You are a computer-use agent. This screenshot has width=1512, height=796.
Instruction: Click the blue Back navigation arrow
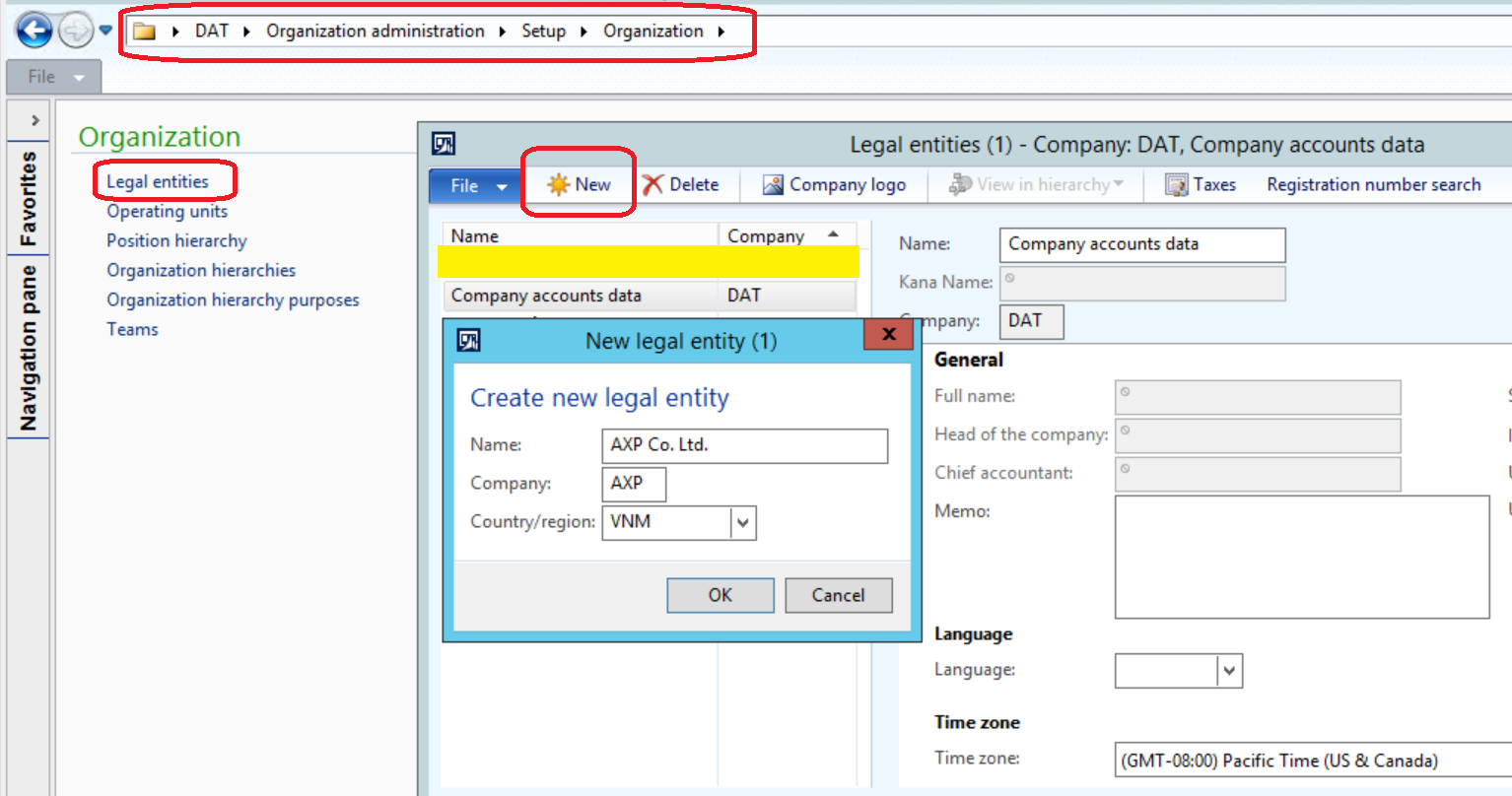coord(34,31)
